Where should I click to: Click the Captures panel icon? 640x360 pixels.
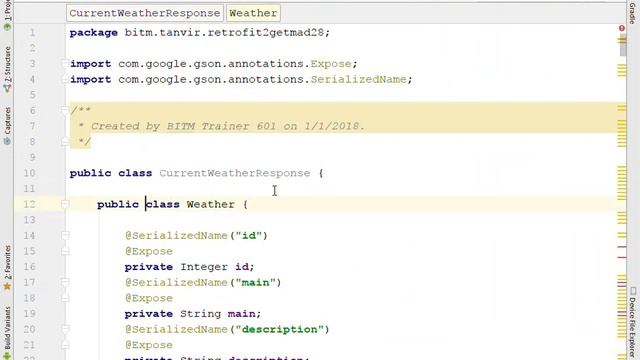coord(7,141)
